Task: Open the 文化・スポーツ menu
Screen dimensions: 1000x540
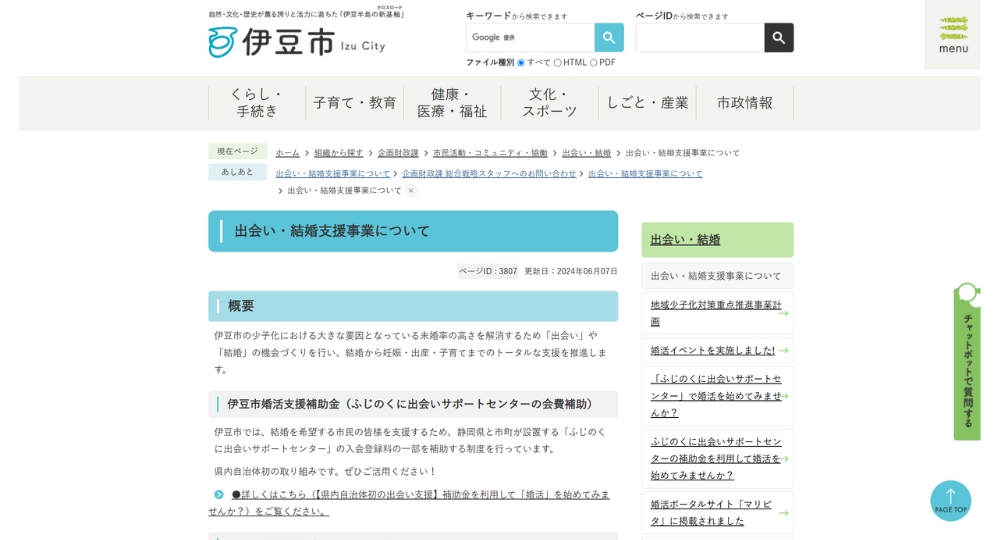Action: (x=550, y=103)
